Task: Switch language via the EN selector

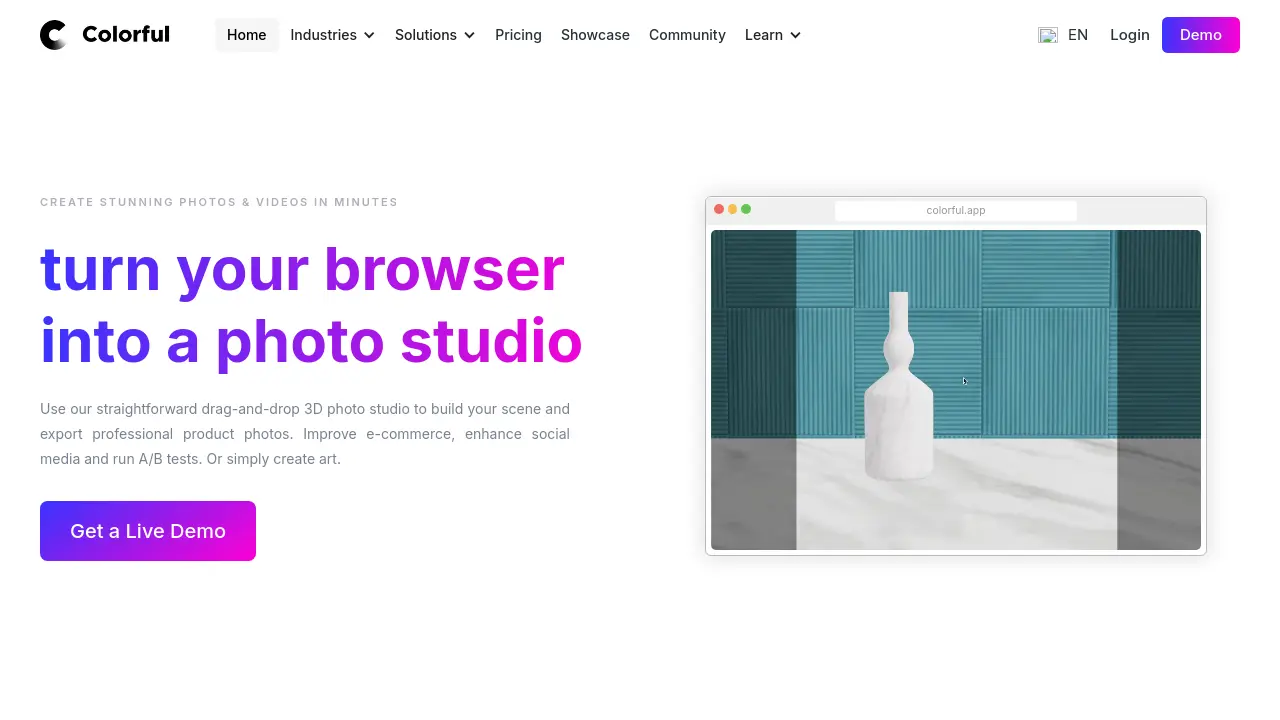Action: pos(1077,35)
